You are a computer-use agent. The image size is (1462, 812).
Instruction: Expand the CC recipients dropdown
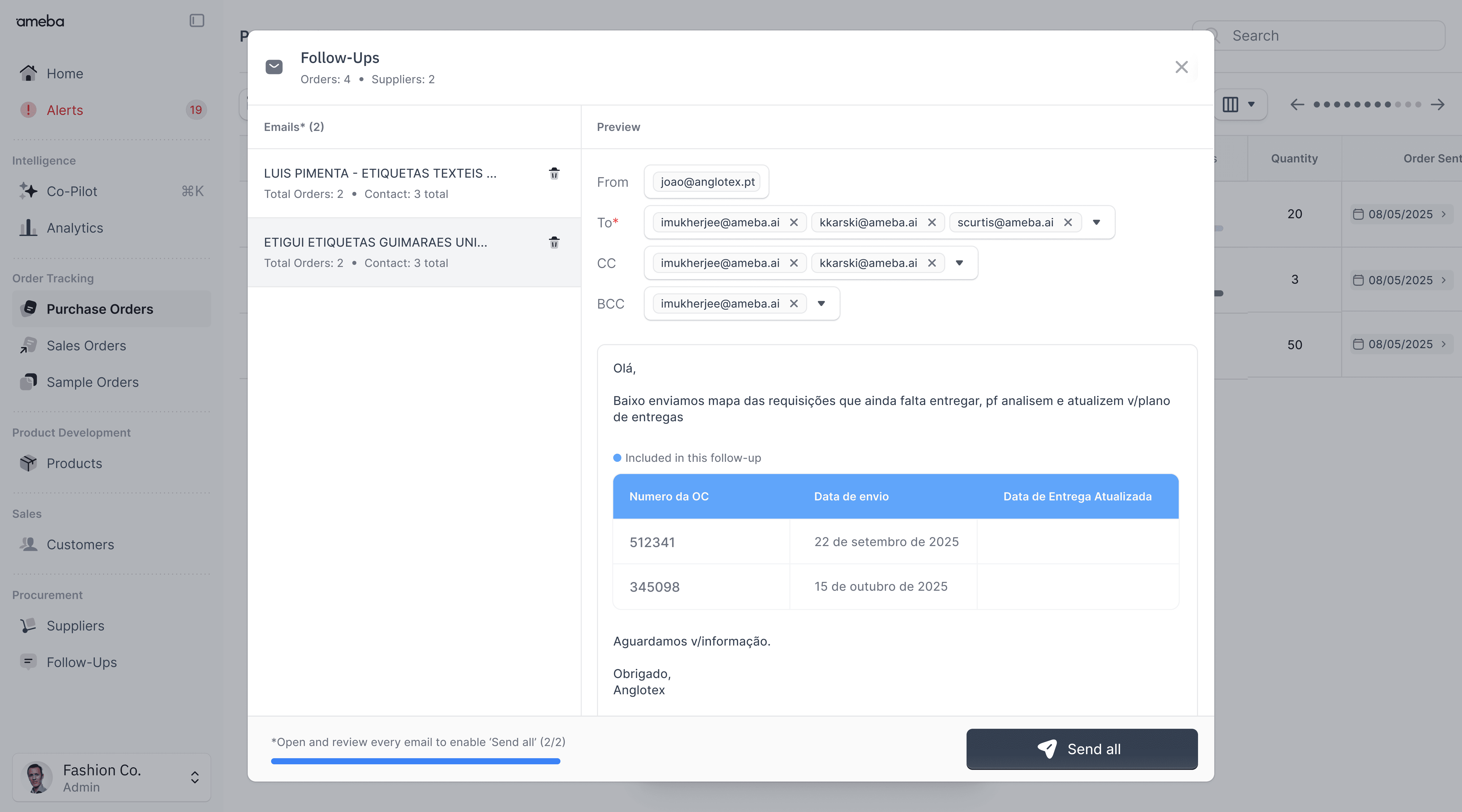coord(959,263)
